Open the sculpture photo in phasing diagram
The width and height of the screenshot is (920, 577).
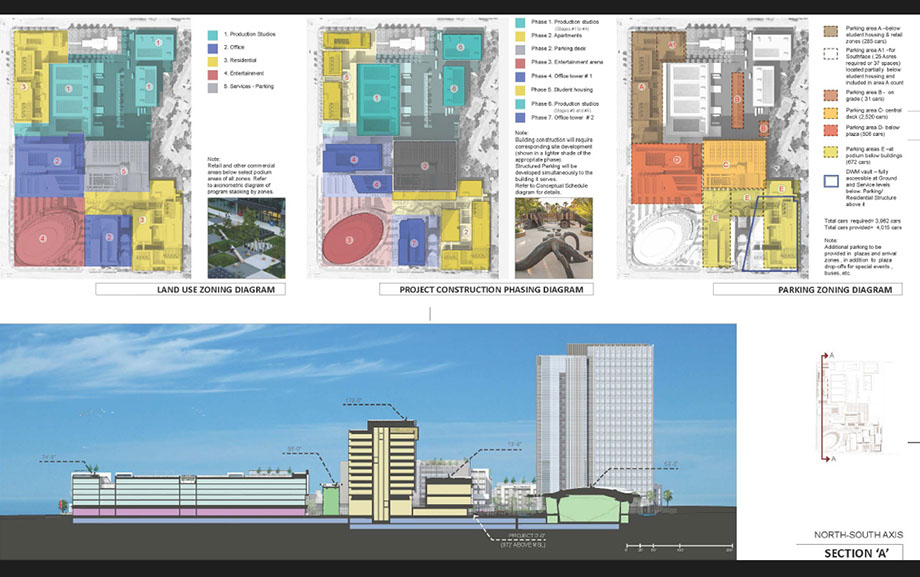(553, 239)
